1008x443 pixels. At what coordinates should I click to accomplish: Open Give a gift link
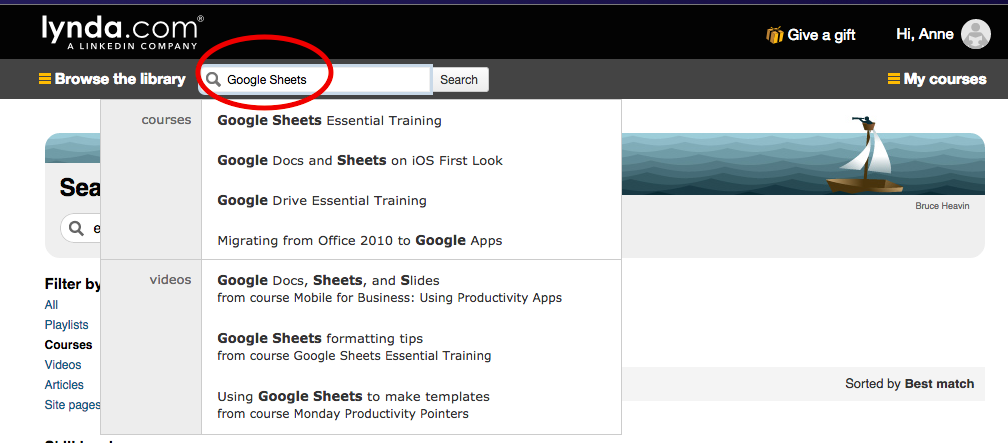tap(821, 35)
